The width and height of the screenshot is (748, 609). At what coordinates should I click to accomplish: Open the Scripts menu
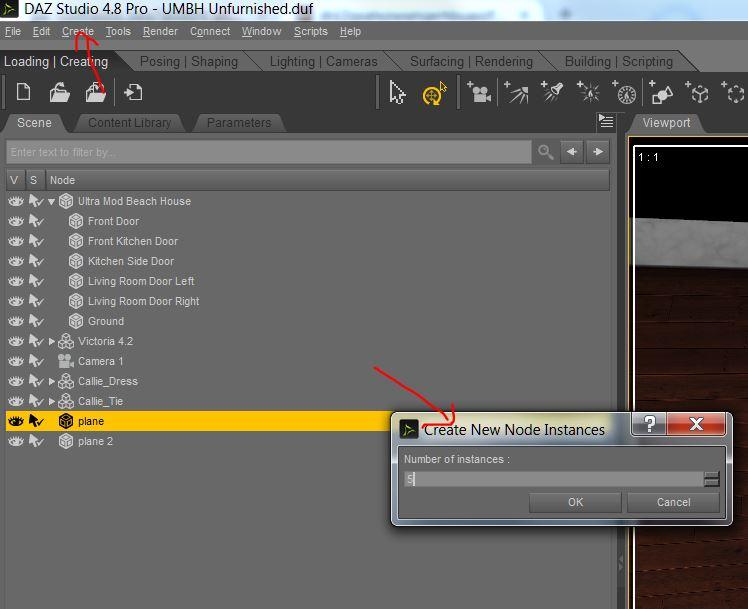[311, 31]
